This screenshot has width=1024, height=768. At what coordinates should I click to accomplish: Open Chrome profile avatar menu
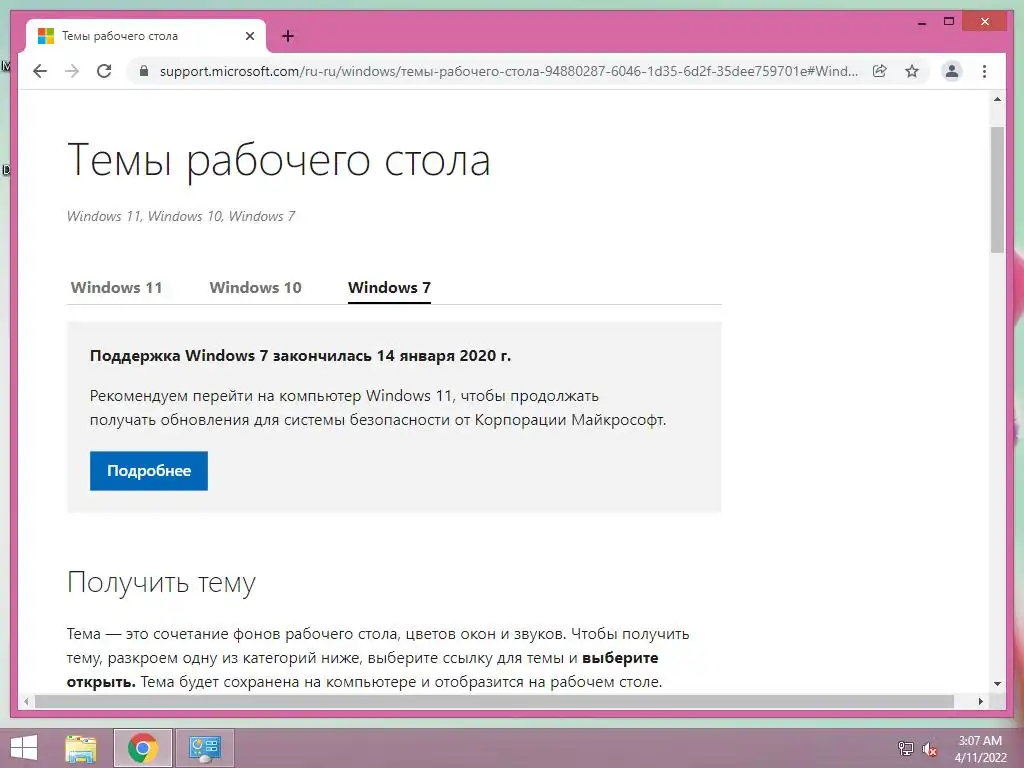[x=952, y=71]
